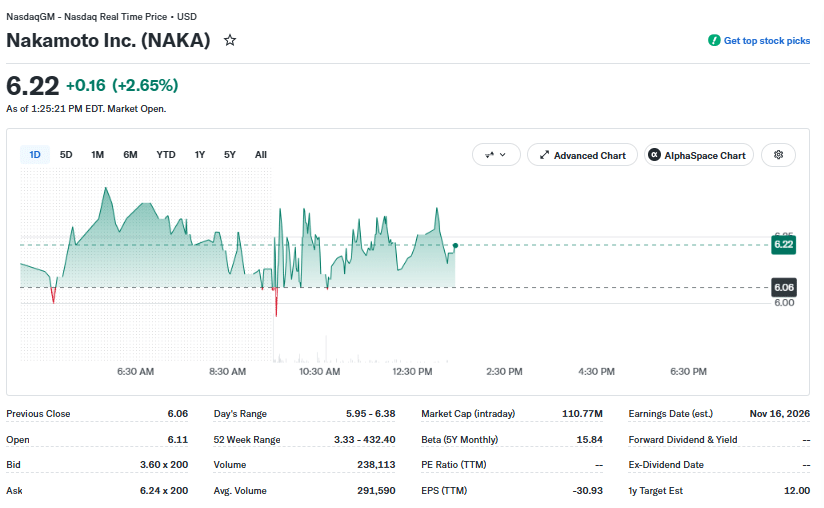This screenshot has width=824, height=508.
Task: Click the Volume value 238,113
Action: 376,464
